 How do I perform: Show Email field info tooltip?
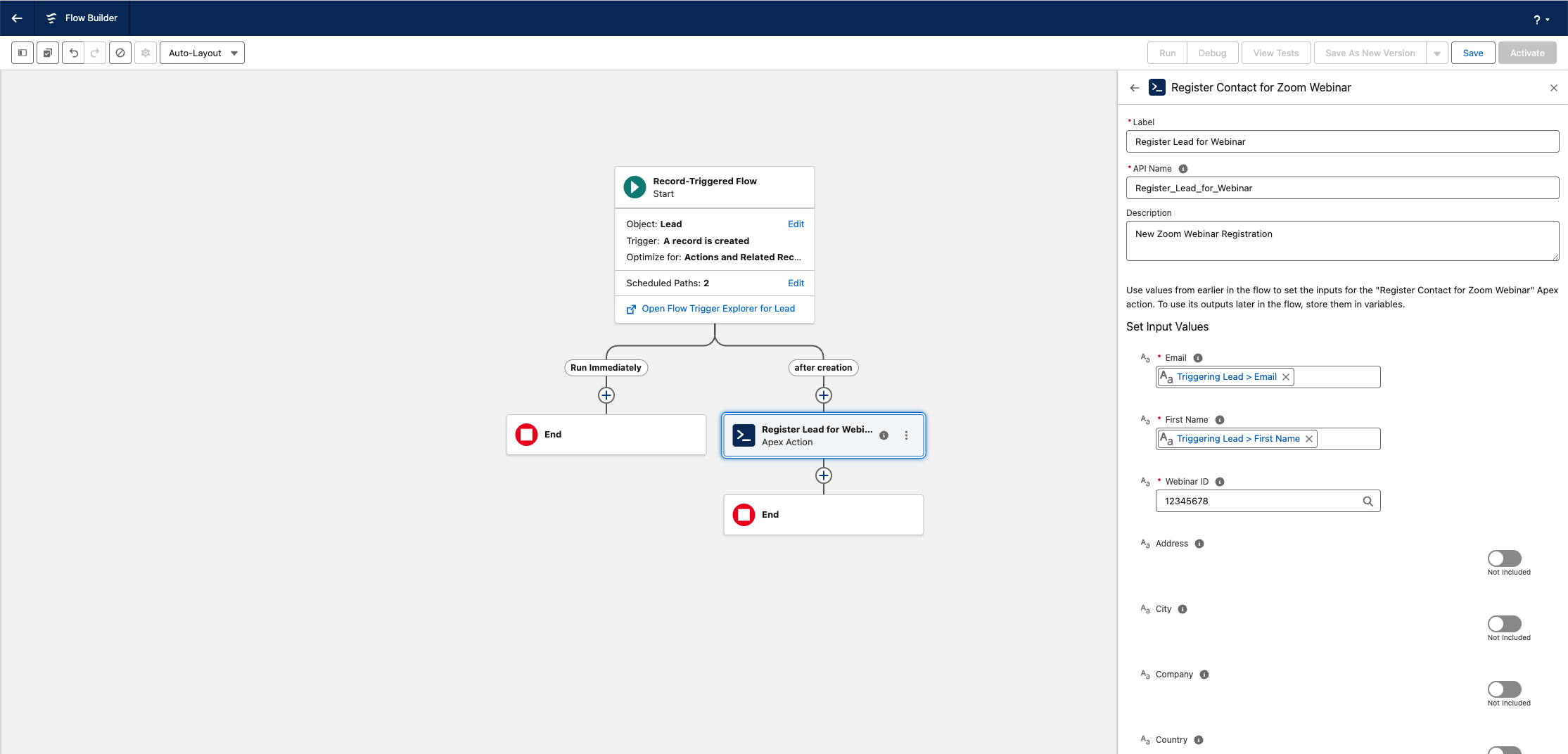1198,358
